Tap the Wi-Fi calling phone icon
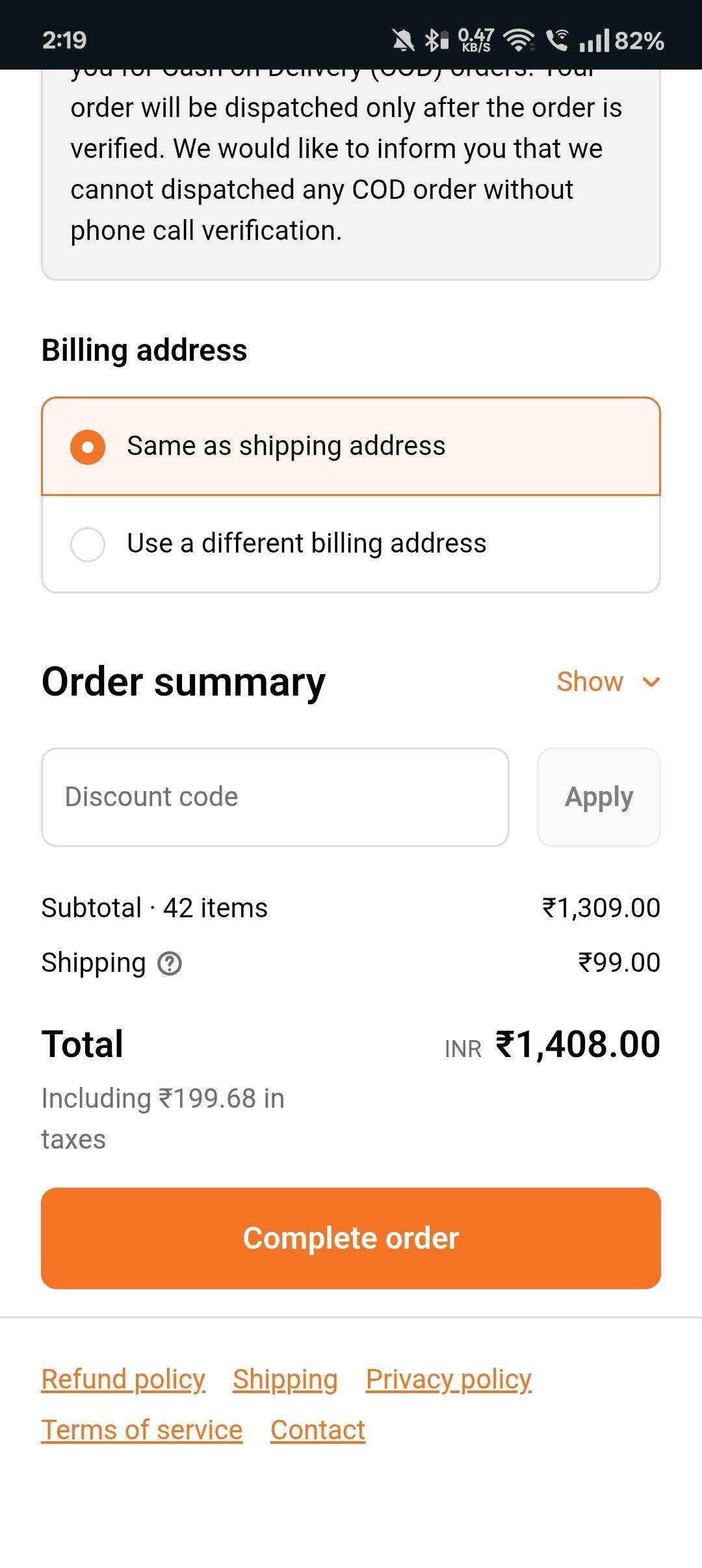 click(556, 40)
